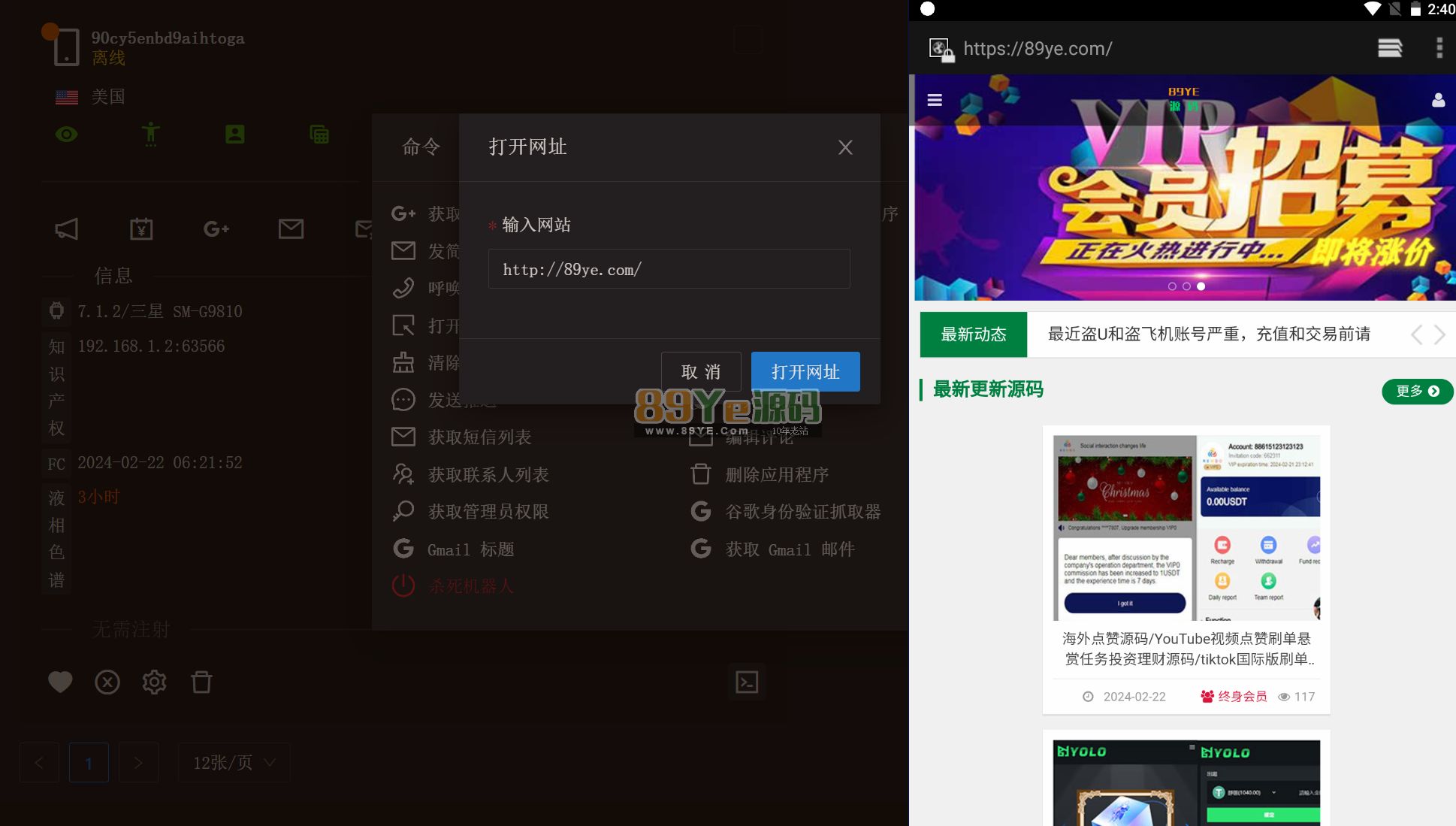Click the yen calendar icon
The height and width of the screenshot is (826, 1456).
[x=141, y=228]
